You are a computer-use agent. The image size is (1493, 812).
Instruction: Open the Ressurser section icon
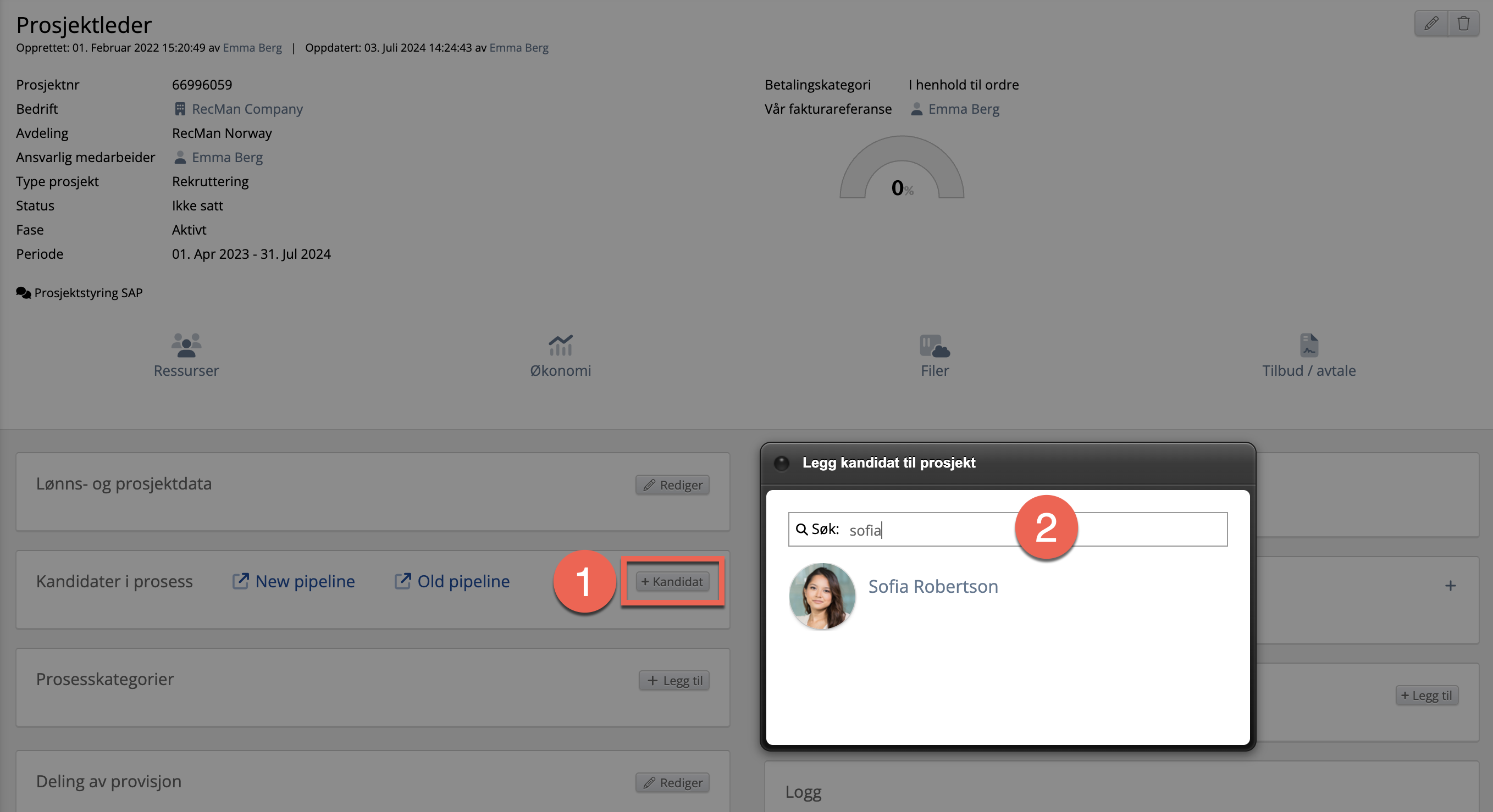tap(186, 345)
